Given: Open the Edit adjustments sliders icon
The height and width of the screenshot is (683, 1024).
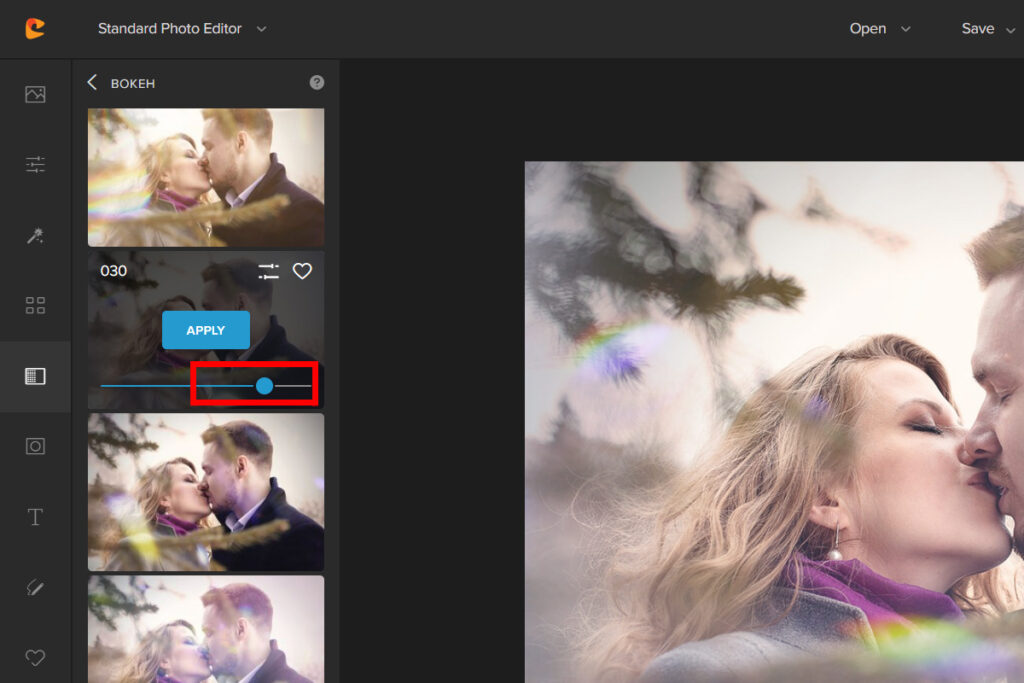Looking at the screenshot, I should tap(35, 165).
